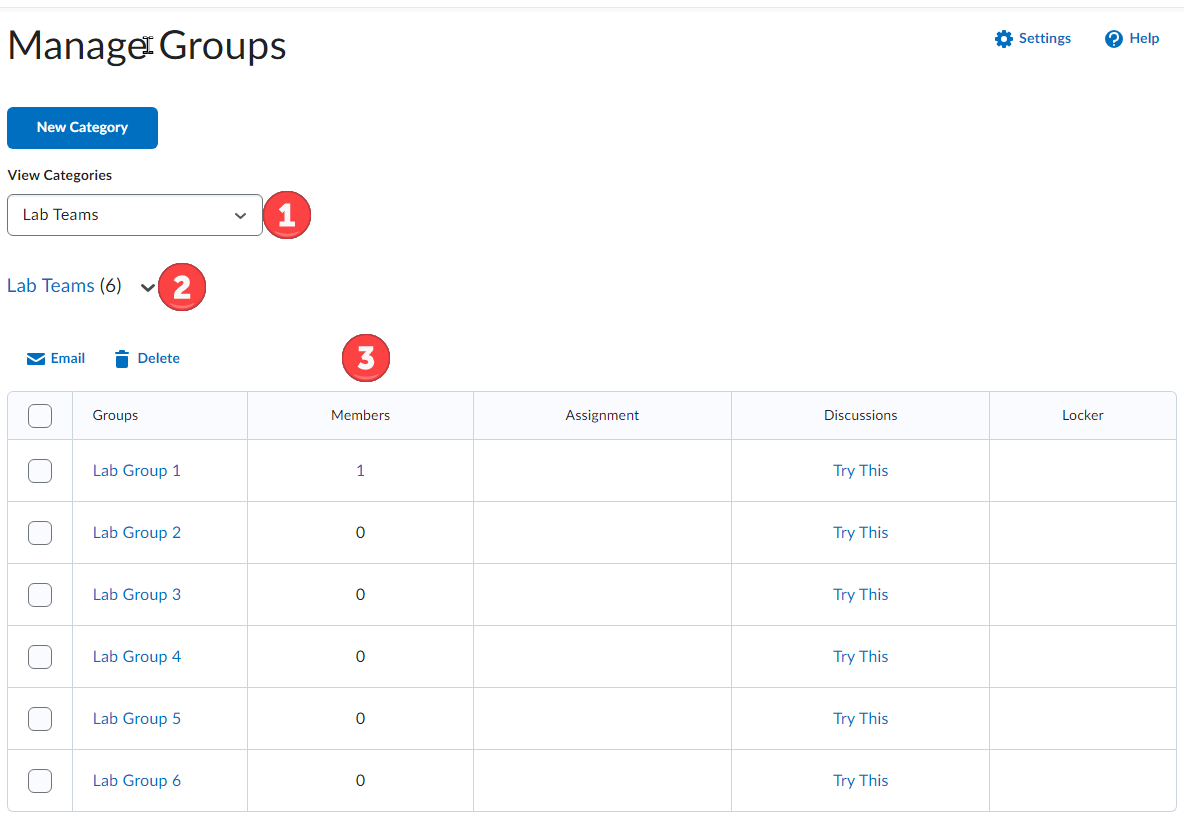Click the Members column header

[x=360, y=415]
